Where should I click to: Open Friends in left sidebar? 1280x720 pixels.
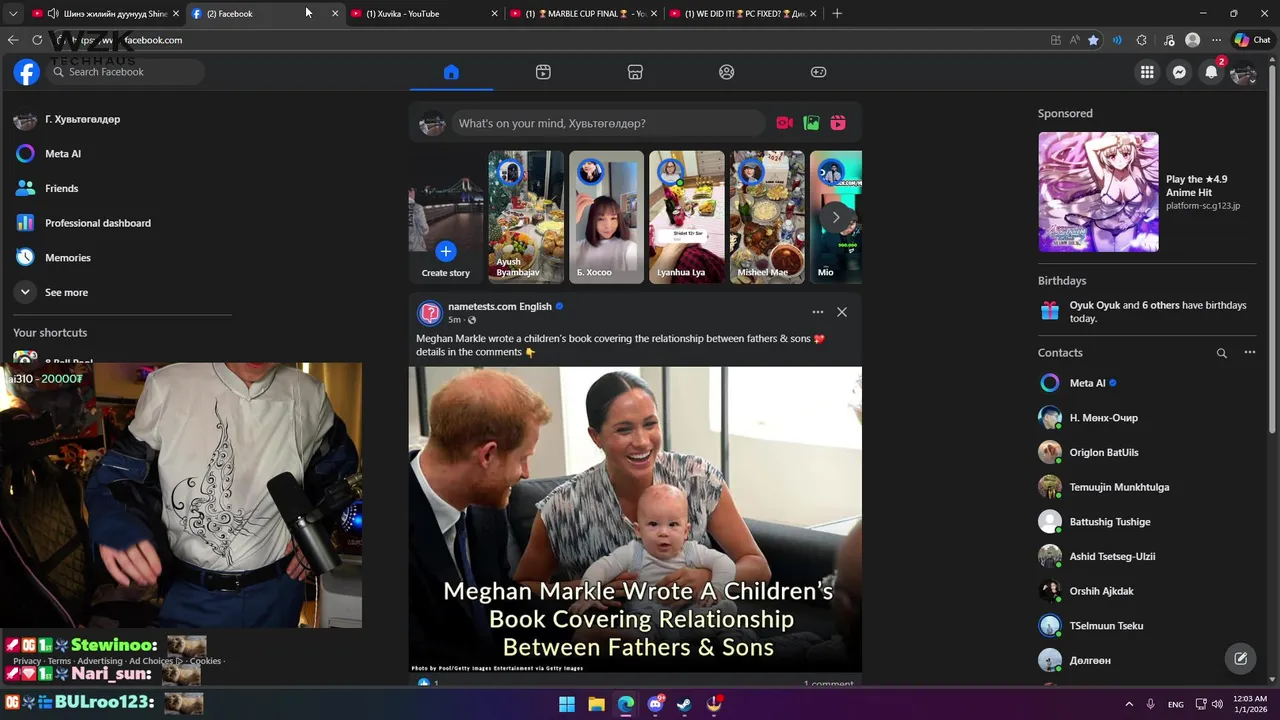(x=120, y=188)
